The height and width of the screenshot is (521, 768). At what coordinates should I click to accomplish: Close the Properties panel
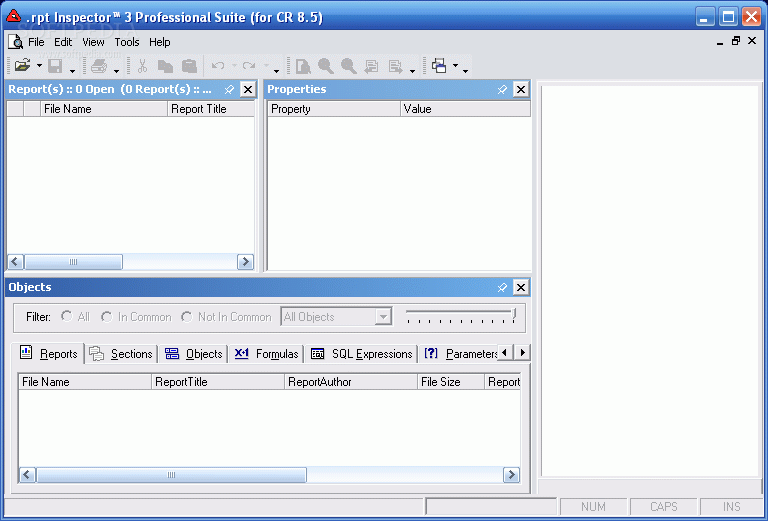coord(521,90)
